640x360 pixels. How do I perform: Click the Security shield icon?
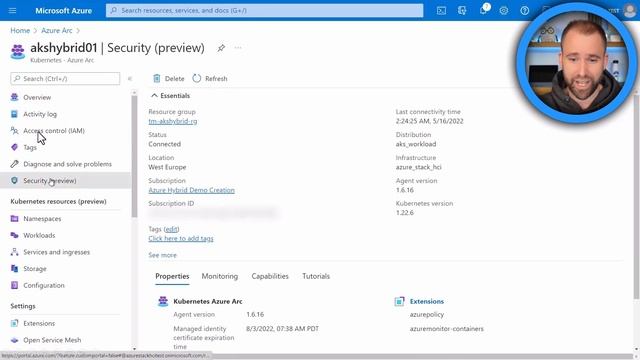[x=14, y=180]
